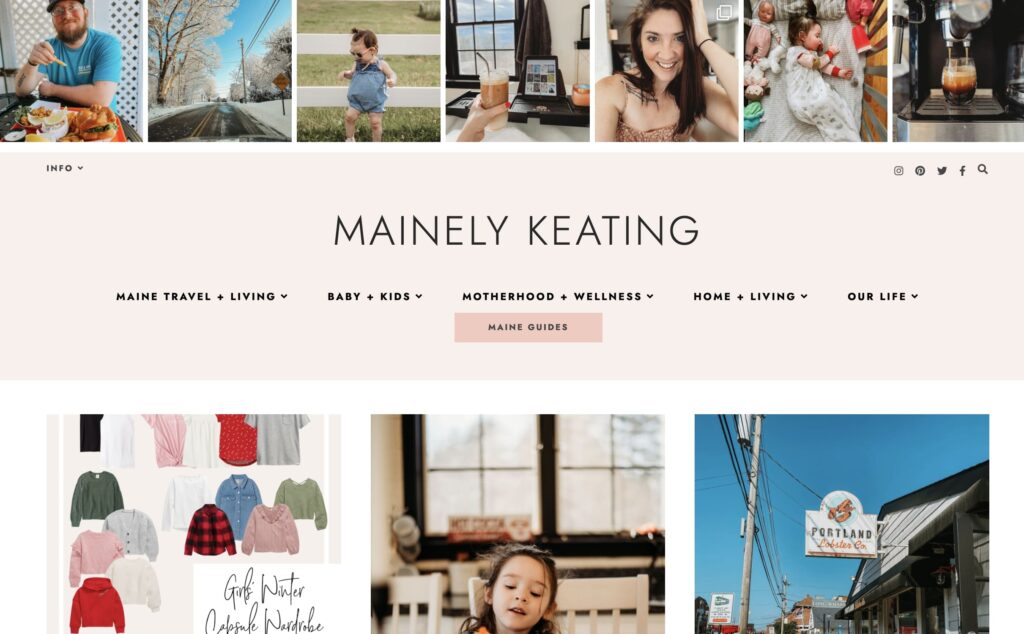Viewport: 1024px width, 634px height.
Task: Click the Maine Guides button
Action: [x=528, y=327]
